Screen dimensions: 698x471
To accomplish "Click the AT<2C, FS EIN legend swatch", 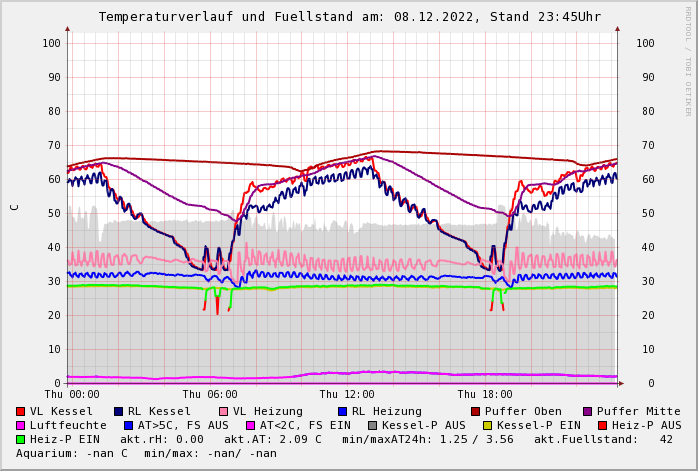I will (250, 425).
